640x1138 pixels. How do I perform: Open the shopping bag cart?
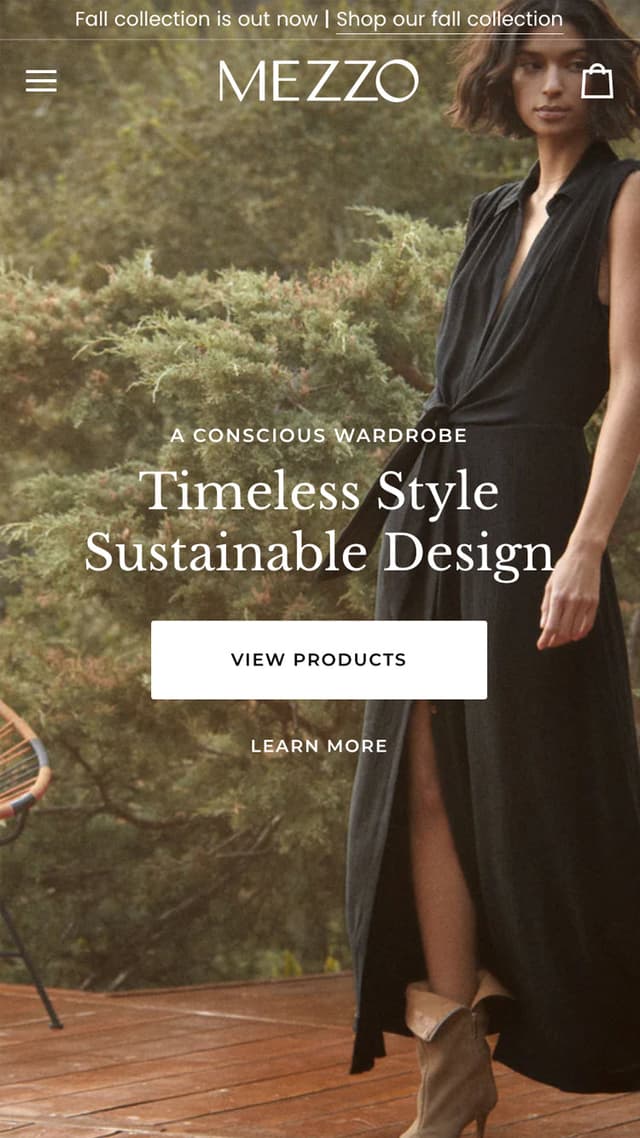pyautogui.click(x=597, y=81)
